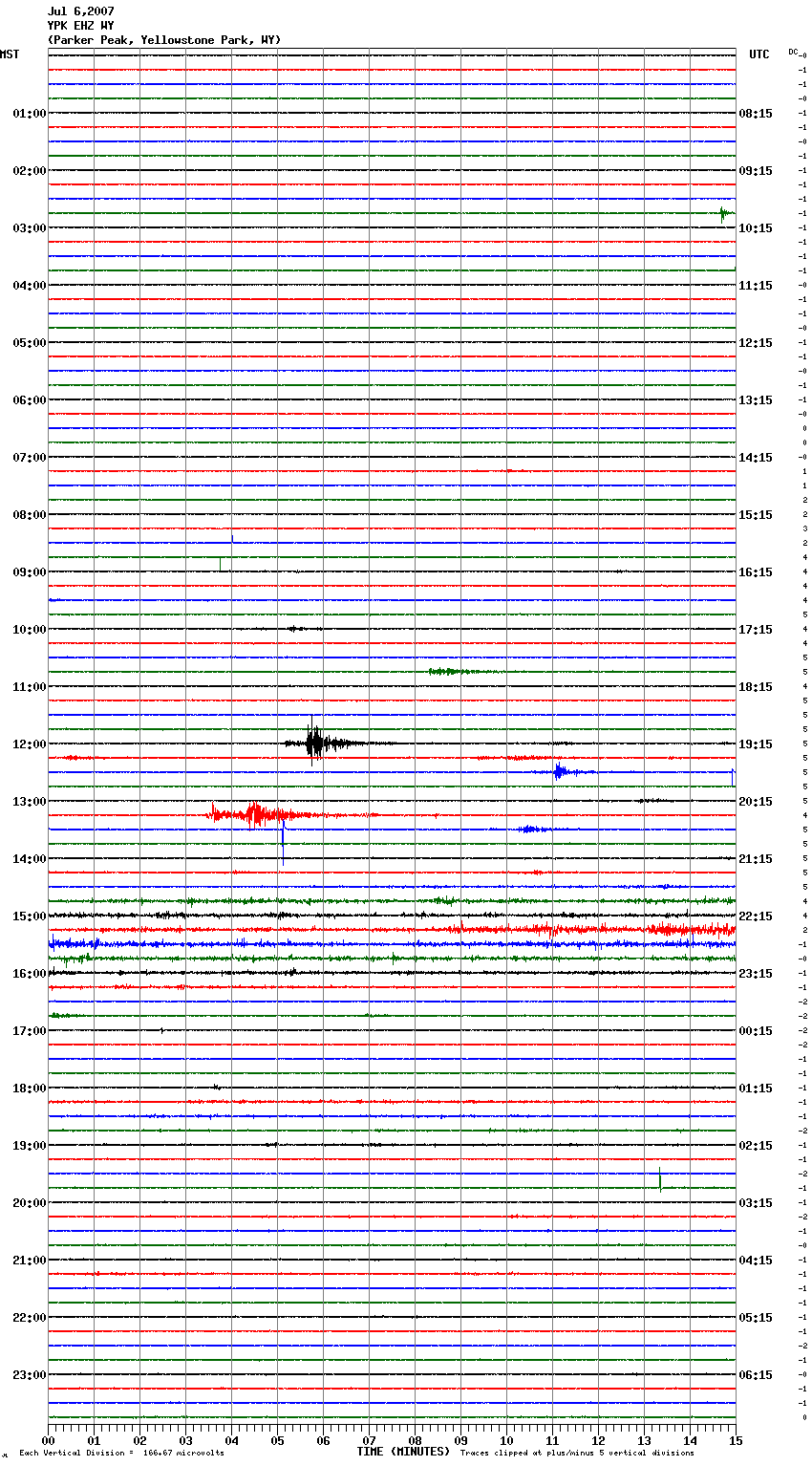Click the "Traces clipped at plus/minus 5 vertical divisions" note
The height and width of the screenshot is (1466, 812).
tap(577, 1454)
